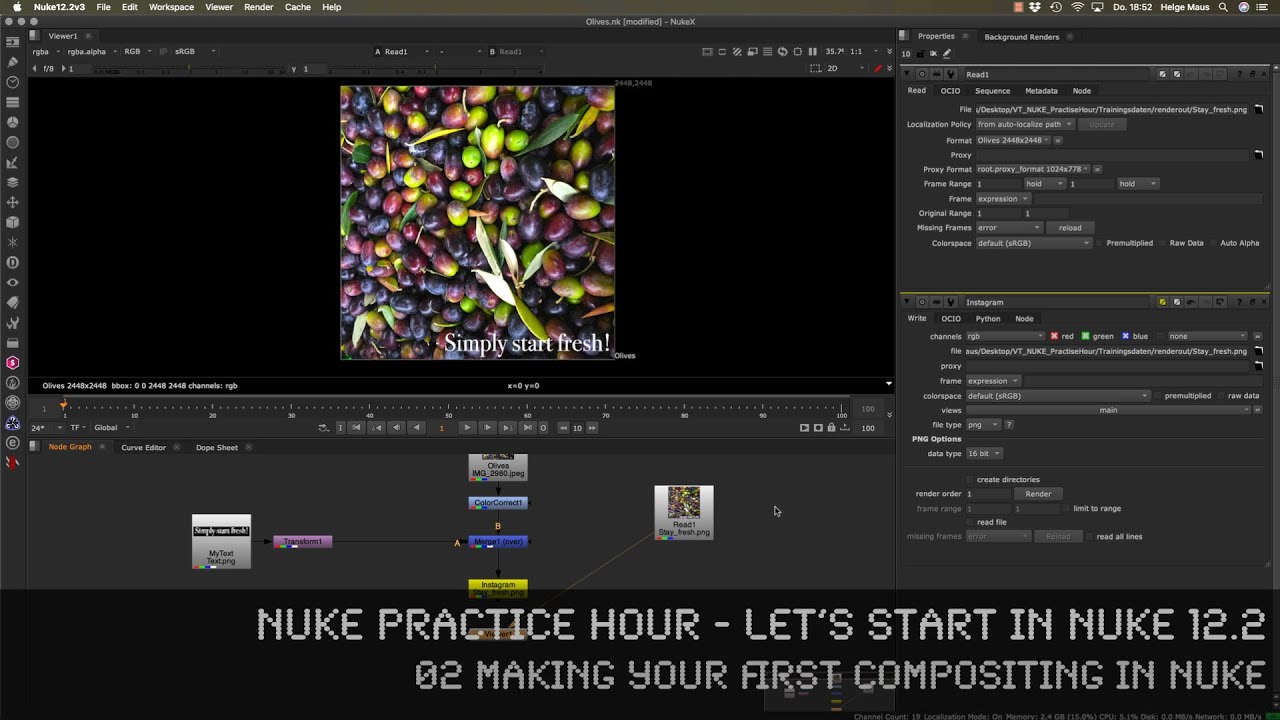Open the Deep nodes D icon

pos(13,262)
